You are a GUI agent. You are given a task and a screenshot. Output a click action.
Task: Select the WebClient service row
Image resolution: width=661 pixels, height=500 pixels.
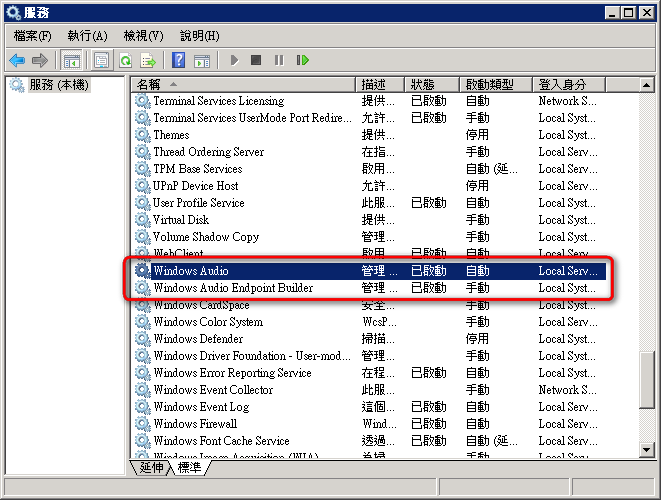tap(370, 254)
